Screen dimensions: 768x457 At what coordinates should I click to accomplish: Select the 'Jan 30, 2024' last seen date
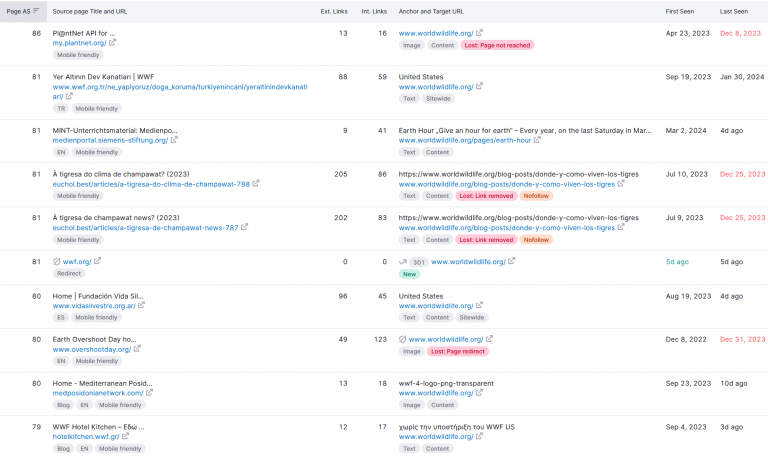(x=742, y=77)
